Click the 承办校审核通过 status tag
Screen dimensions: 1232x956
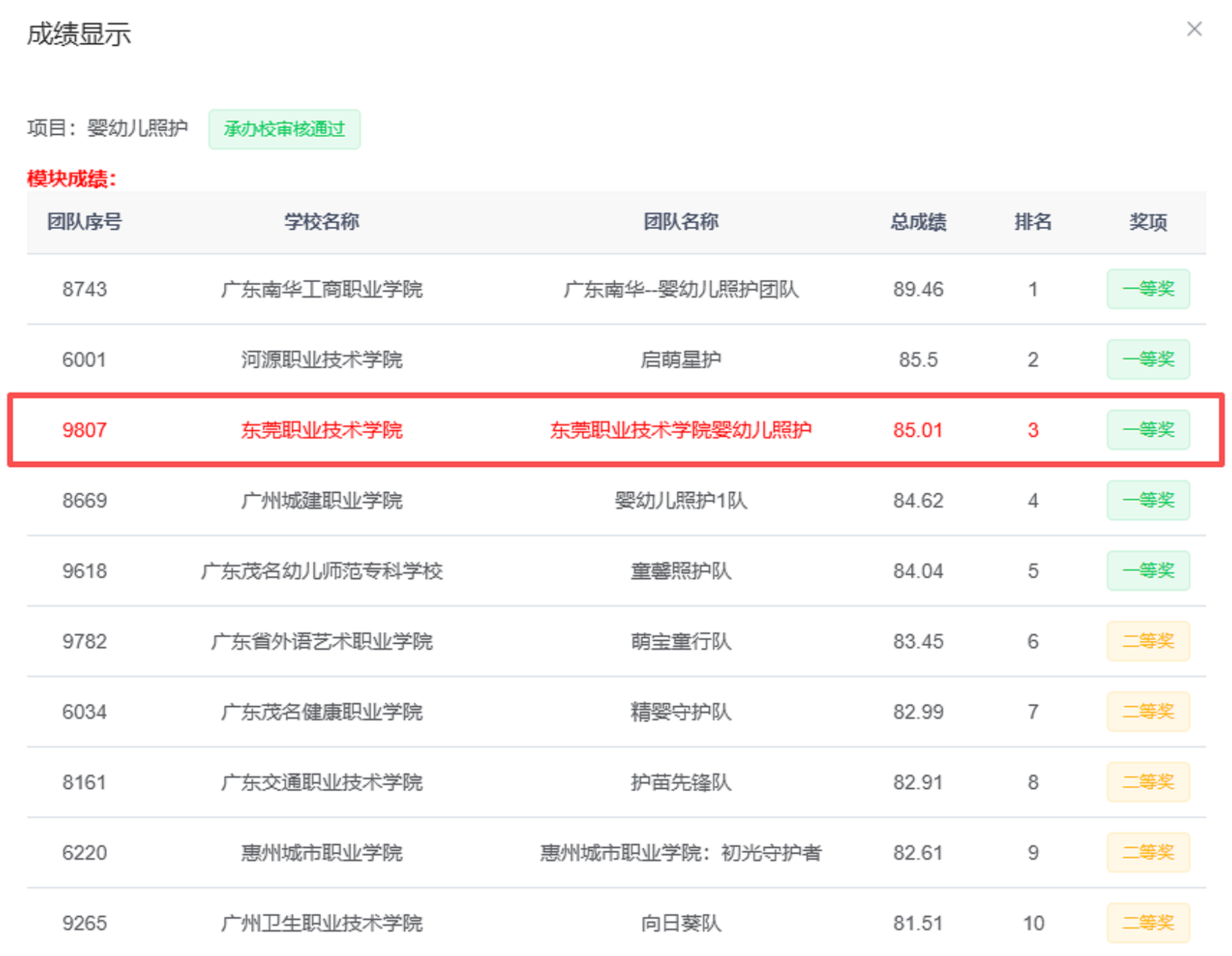(x=284, y=129)
